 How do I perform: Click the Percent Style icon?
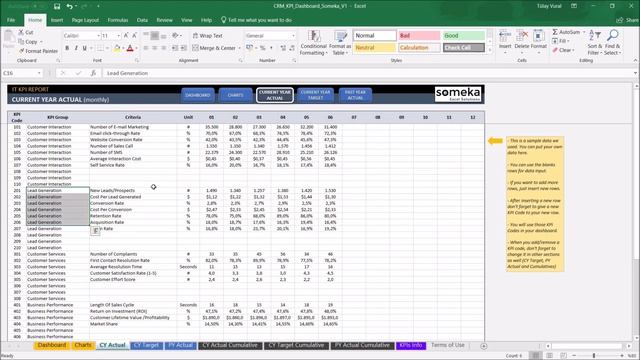pos(262,48)
